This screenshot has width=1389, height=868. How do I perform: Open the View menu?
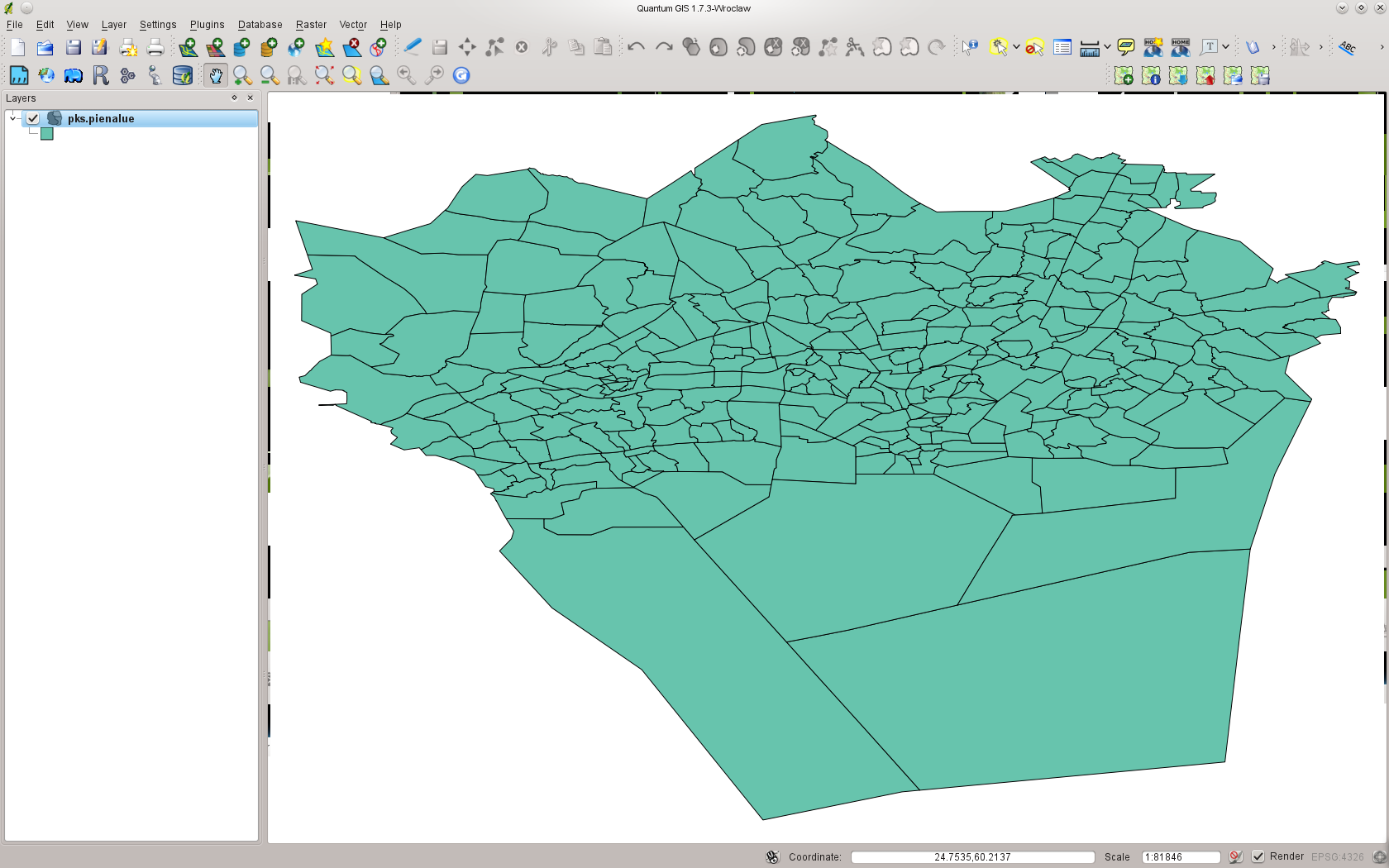[77, 25]
